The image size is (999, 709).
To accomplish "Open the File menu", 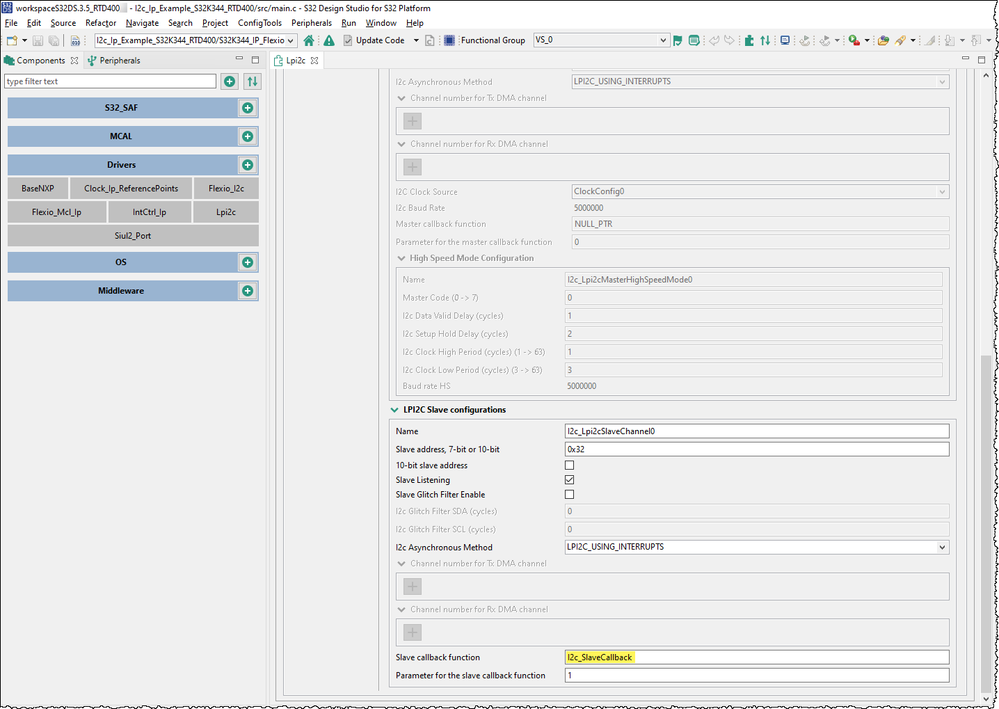I will [x=11, y=23].
